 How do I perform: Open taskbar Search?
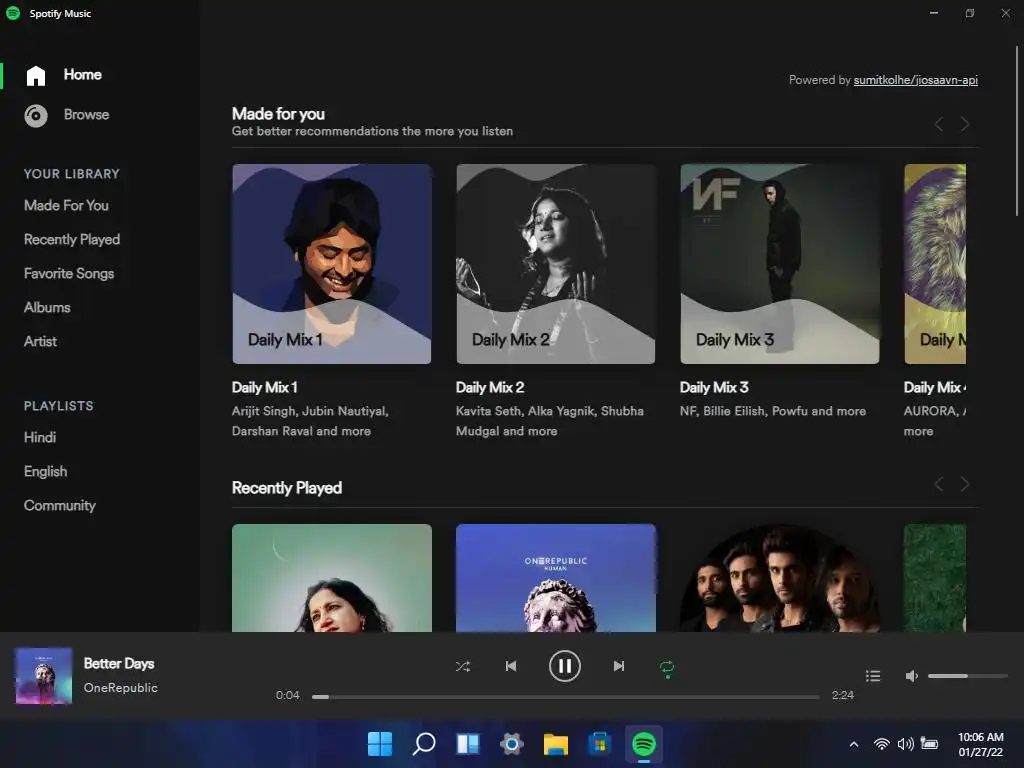tap(424, 743)
